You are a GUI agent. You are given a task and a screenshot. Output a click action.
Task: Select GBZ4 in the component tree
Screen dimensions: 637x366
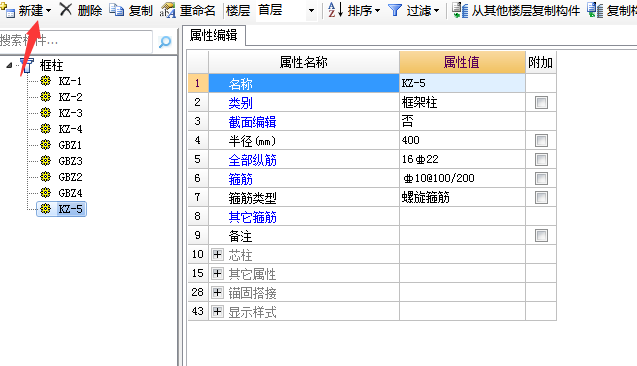pyautogui.click(x=70, y=193)
